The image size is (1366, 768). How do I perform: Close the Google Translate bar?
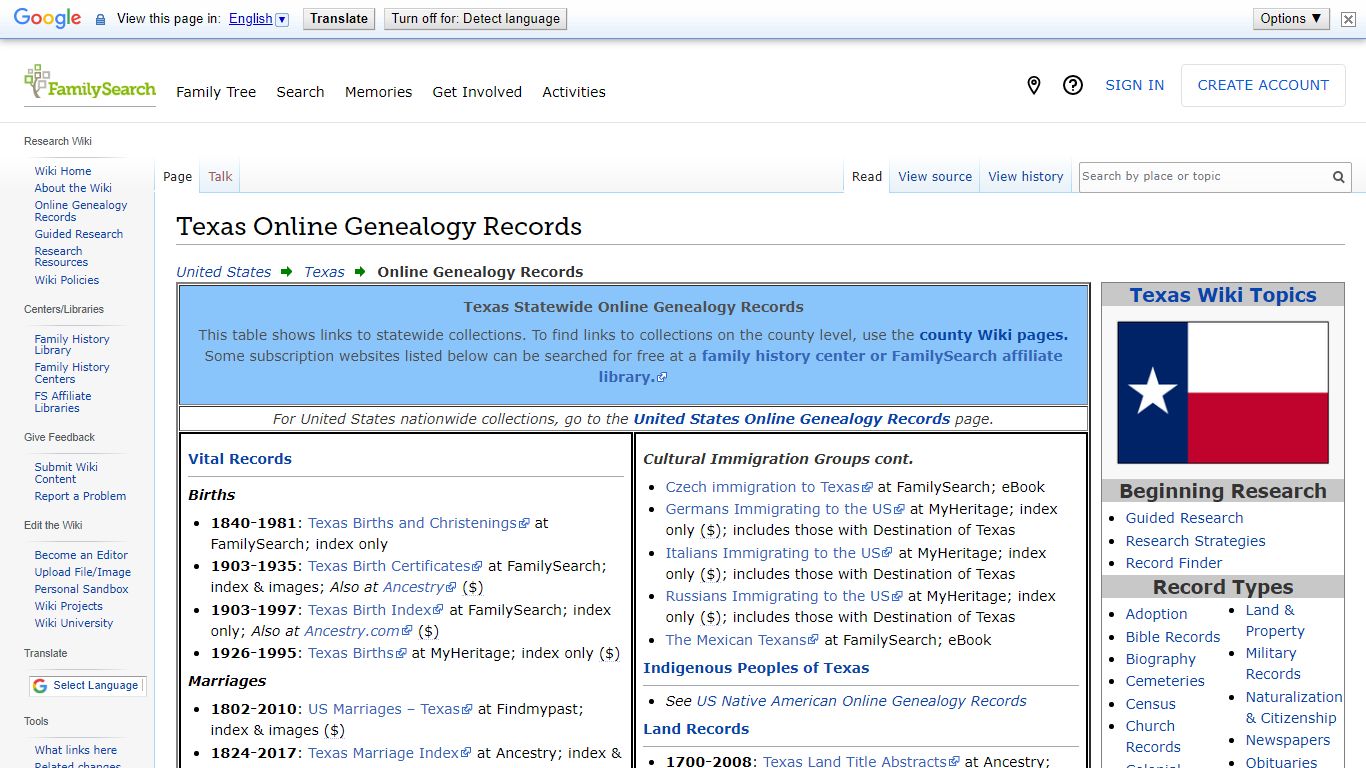[1348, 19]
